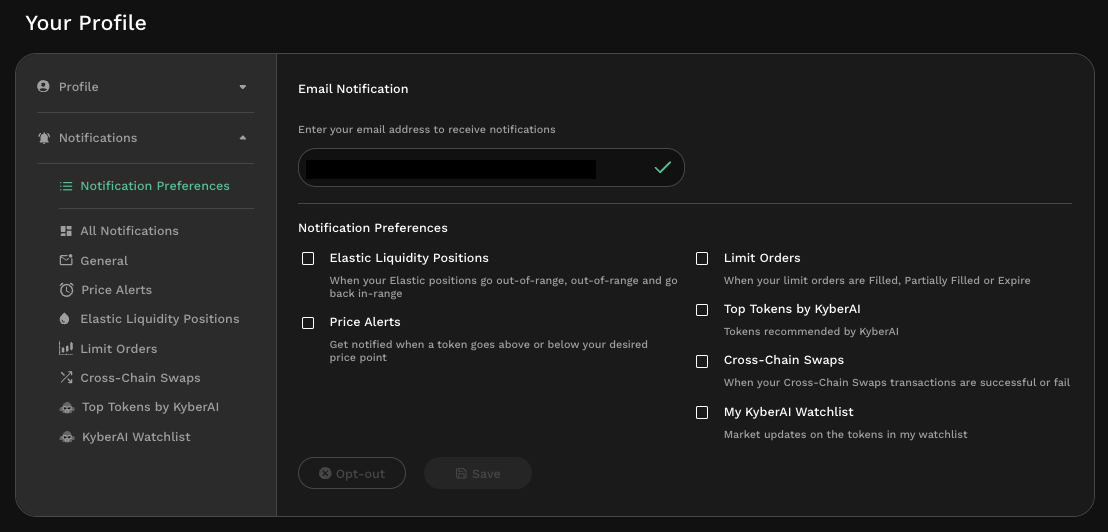Toggle the My KyberAI Watchlist checkbox
This screenshot has height=532, width=1108.
click(x=702, y=412)
